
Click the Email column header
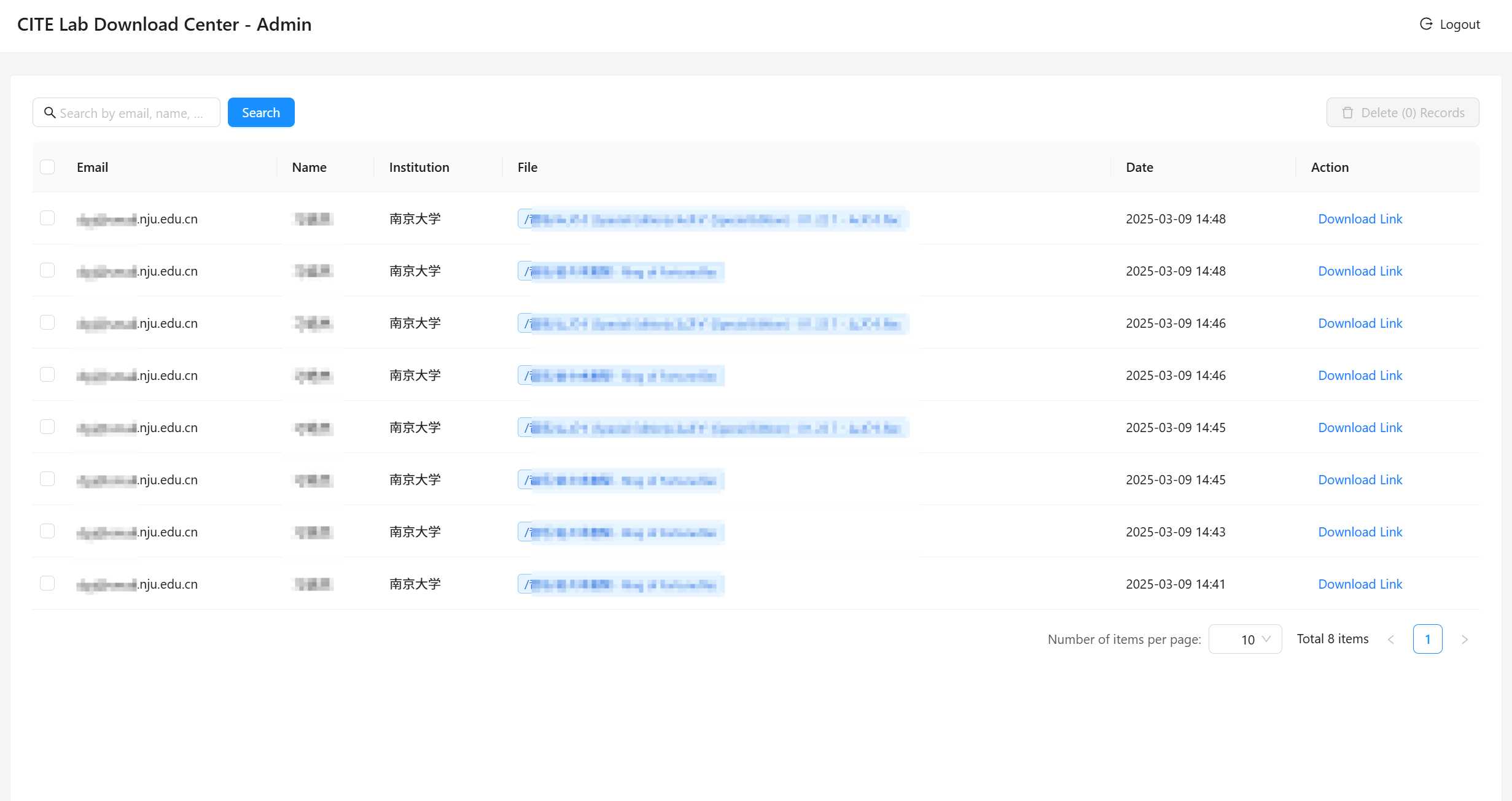coord(92,168)
